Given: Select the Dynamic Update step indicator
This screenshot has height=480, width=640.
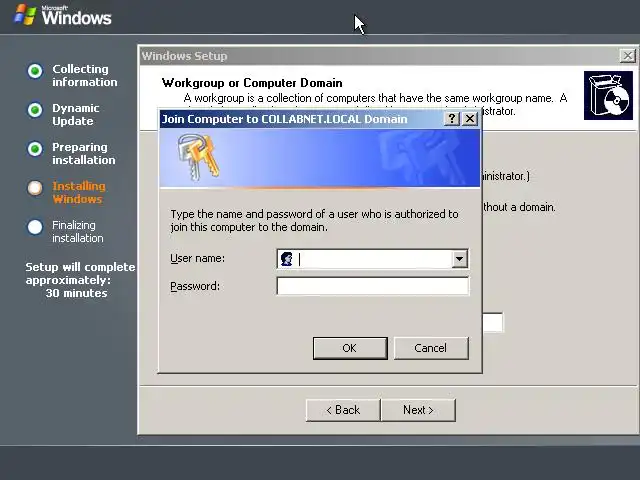Looking at the screenshot, I should (35, 110).
